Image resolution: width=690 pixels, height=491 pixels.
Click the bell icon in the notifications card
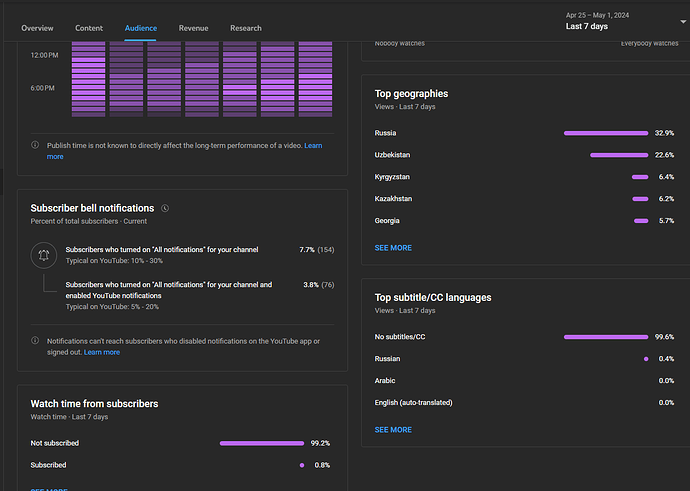click(x=43, y=255)
